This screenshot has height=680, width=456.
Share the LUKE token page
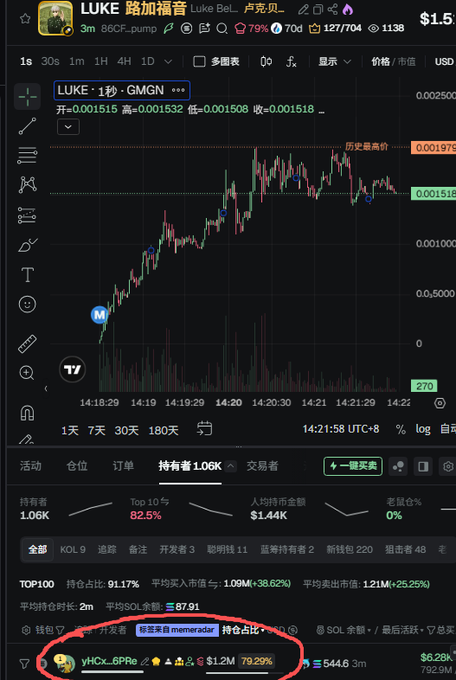[333, 9]
